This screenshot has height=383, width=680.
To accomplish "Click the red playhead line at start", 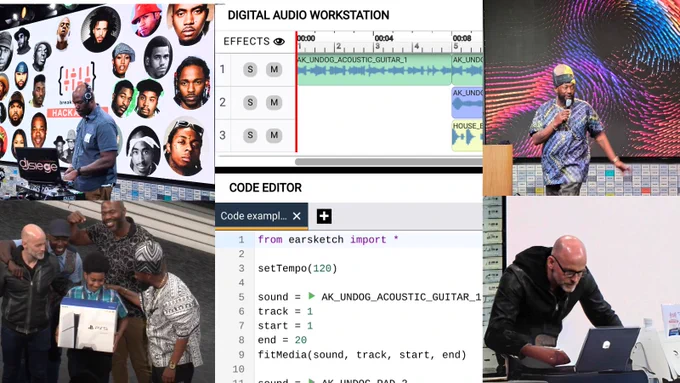I will click(x=297, y=91).
